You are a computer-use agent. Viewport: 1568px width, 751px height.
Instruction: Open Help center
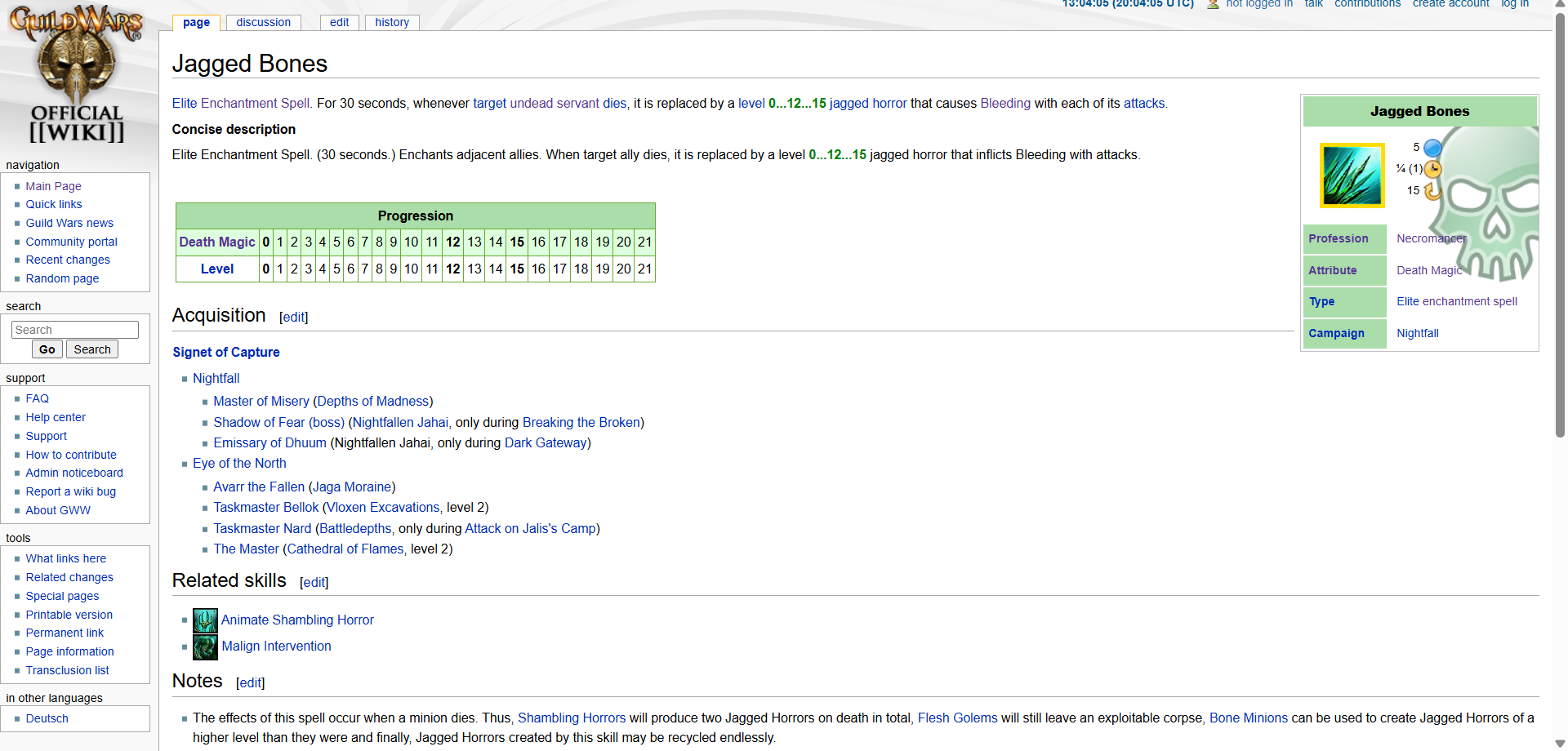point(56,417)
